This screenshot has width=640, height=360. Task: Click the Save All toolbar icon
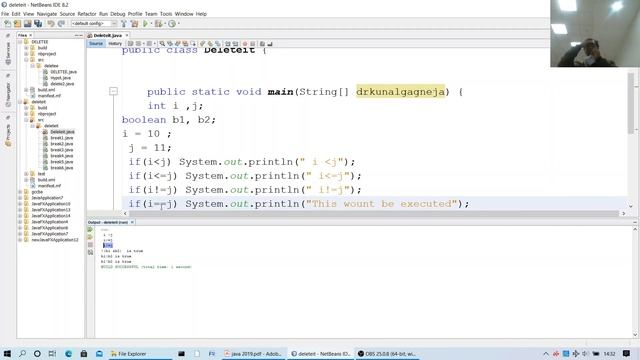coord(38,24)
